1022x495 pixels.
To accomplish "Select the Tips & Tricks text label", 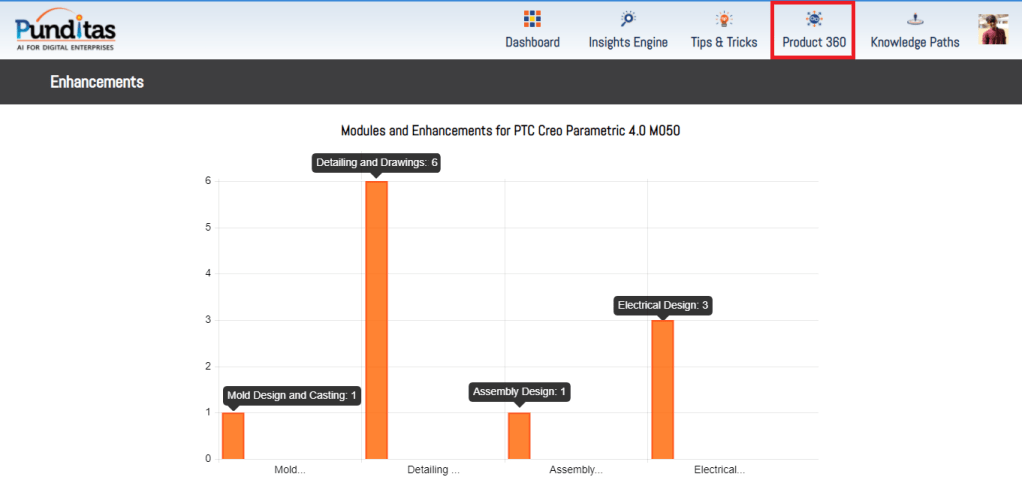I will tap(724, 42).
